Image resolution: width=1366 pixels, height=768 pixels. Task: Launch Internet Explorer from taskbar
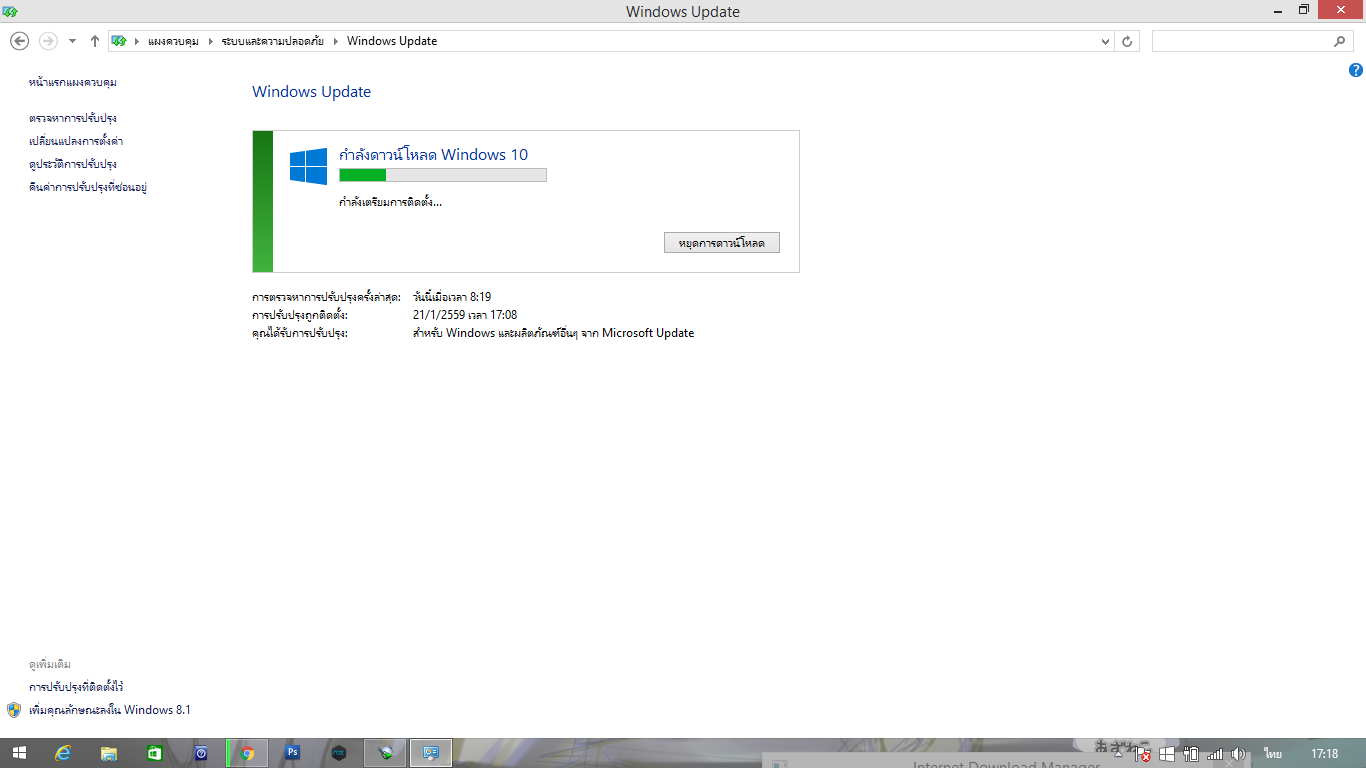(x=64, y=753)
